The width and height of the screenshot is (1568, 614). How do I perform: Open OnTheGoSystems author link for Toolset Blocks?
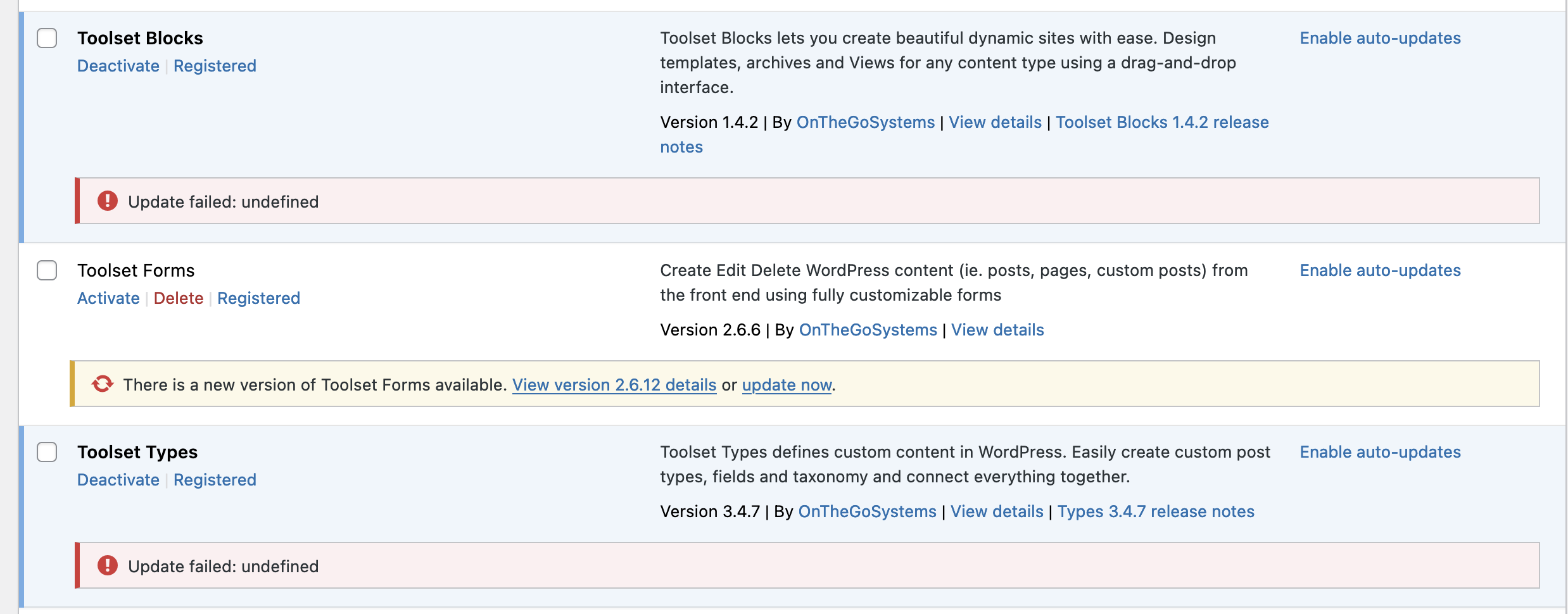tap(865, 122)
